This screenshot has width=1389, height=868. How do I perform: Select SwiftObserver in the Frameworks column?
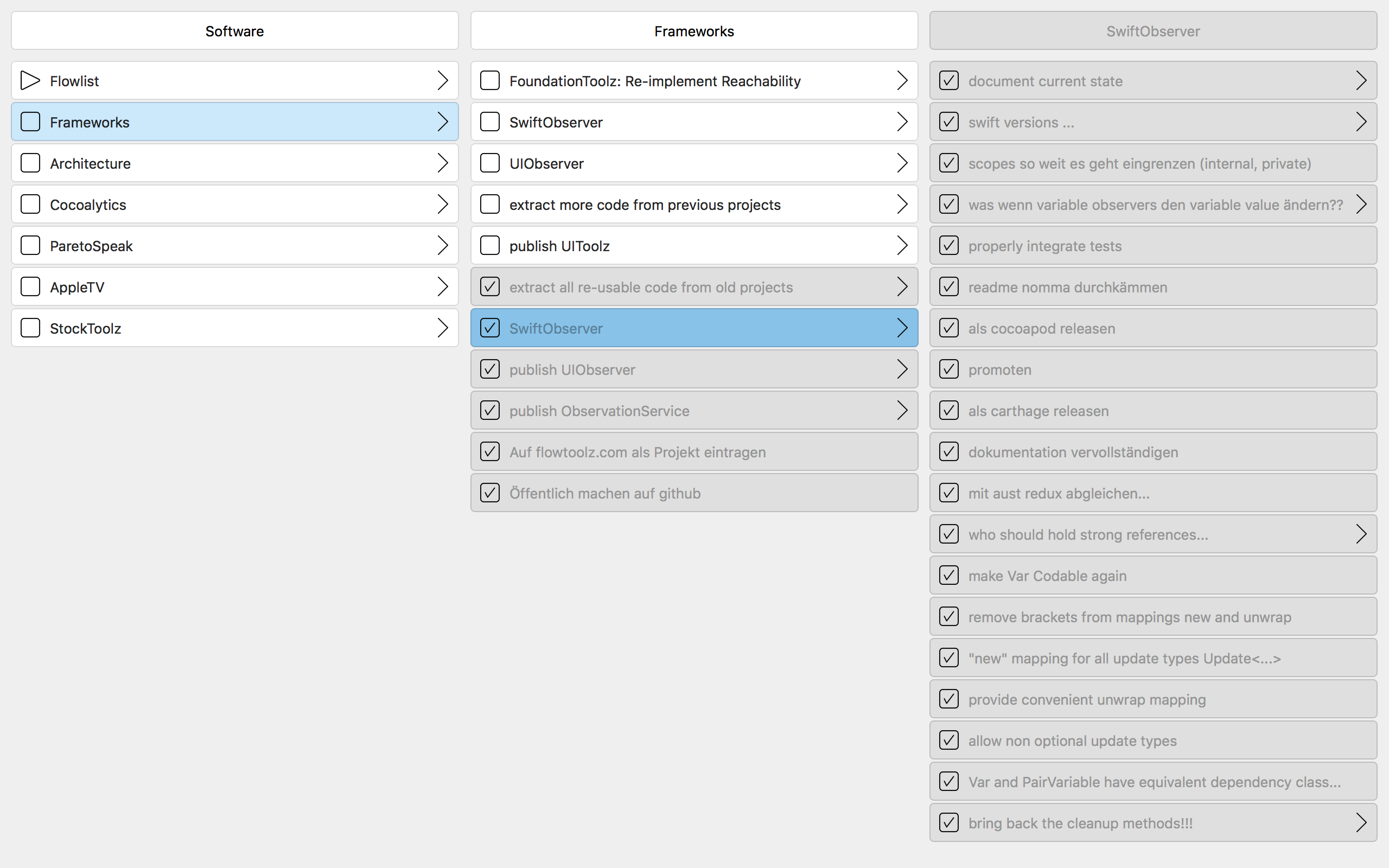click(694, 122)
